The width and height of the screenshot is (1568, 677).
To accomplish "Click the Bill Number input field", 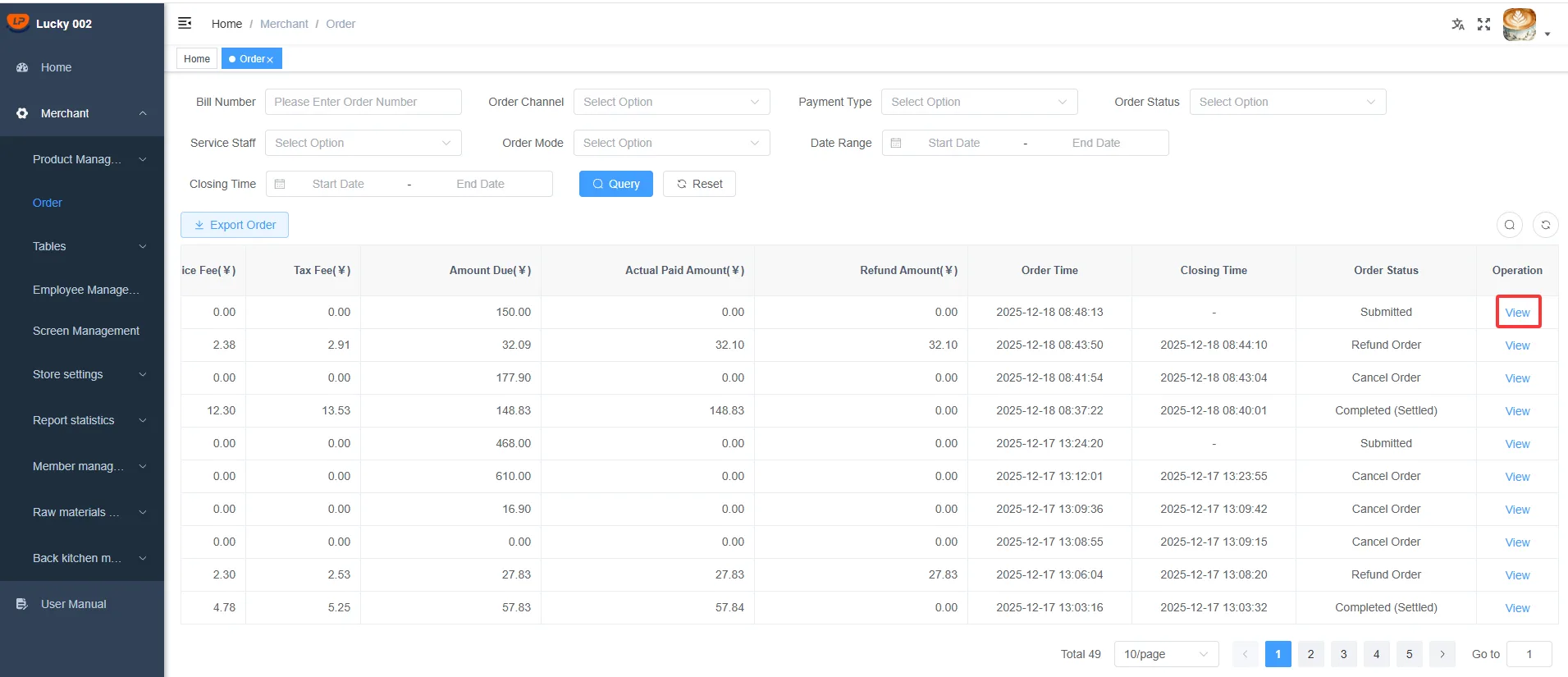I will click(x=363, y=102).
